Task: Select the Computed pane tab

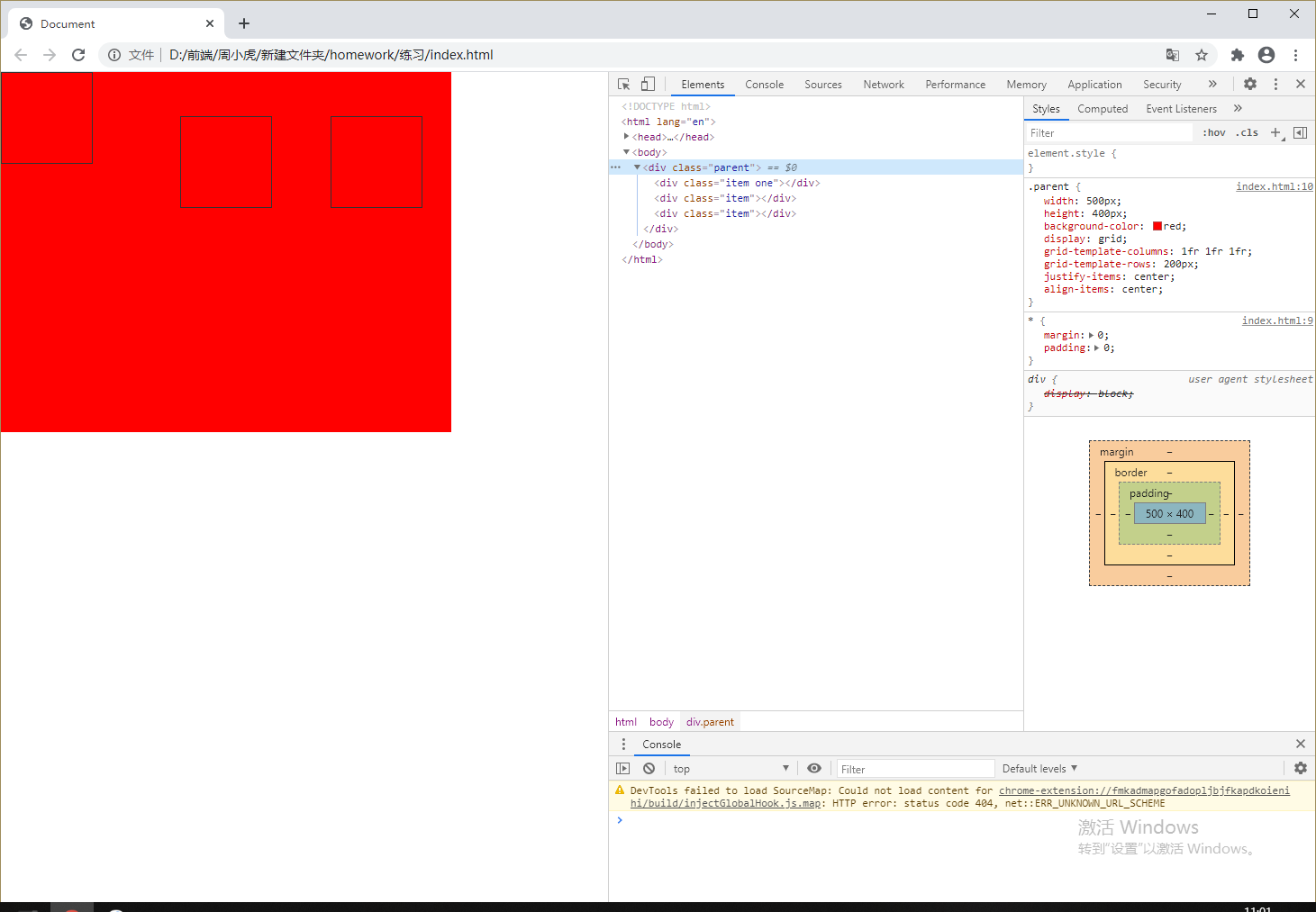Action: [1103, 108]
